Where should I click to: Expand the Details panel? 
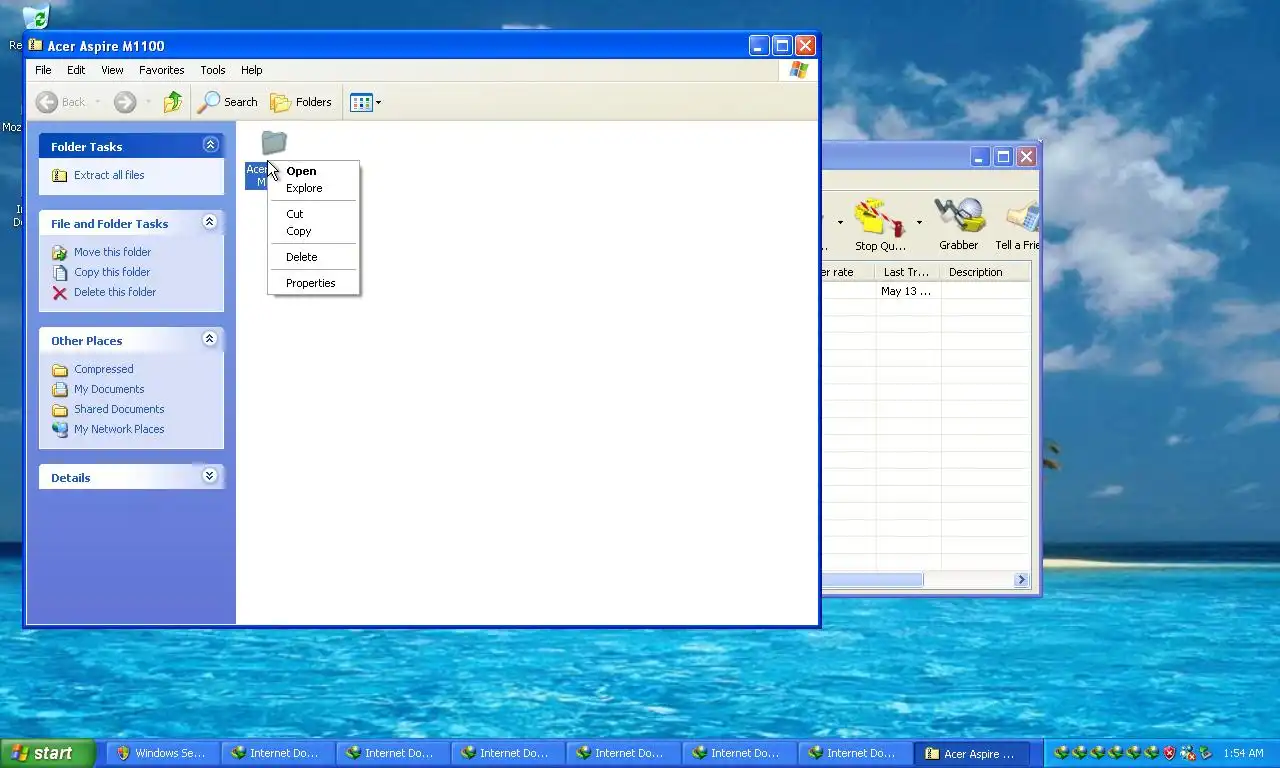tap(209, 476)
